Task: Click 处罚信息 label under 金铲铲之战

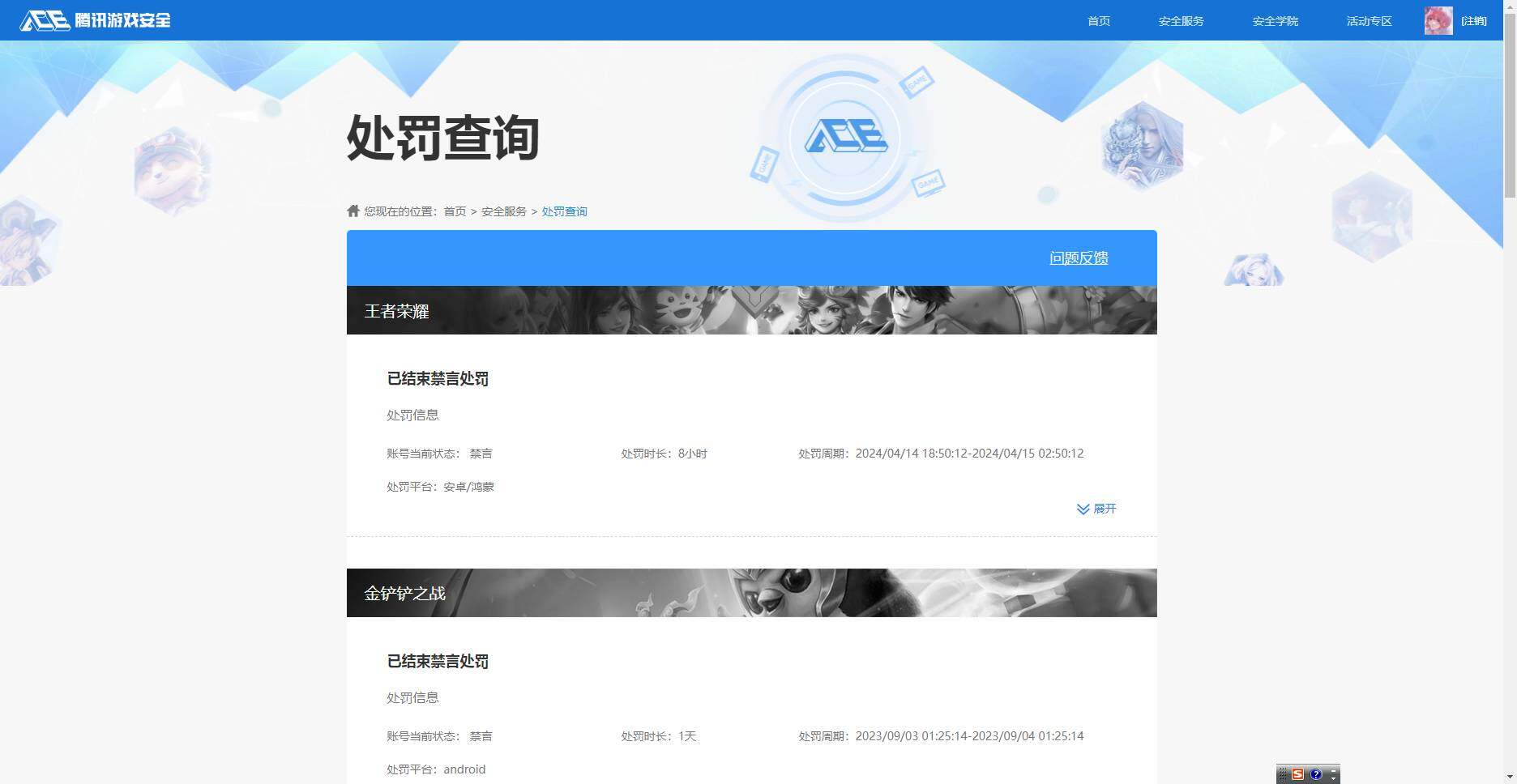Action: tap(412, 697)
